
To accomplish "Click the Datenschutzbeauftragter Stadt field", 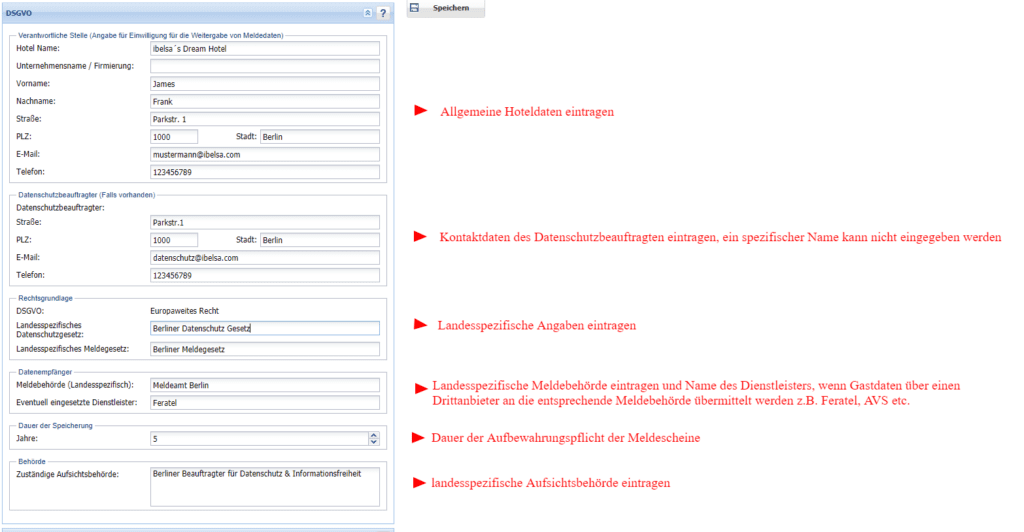I will point(319,240).
